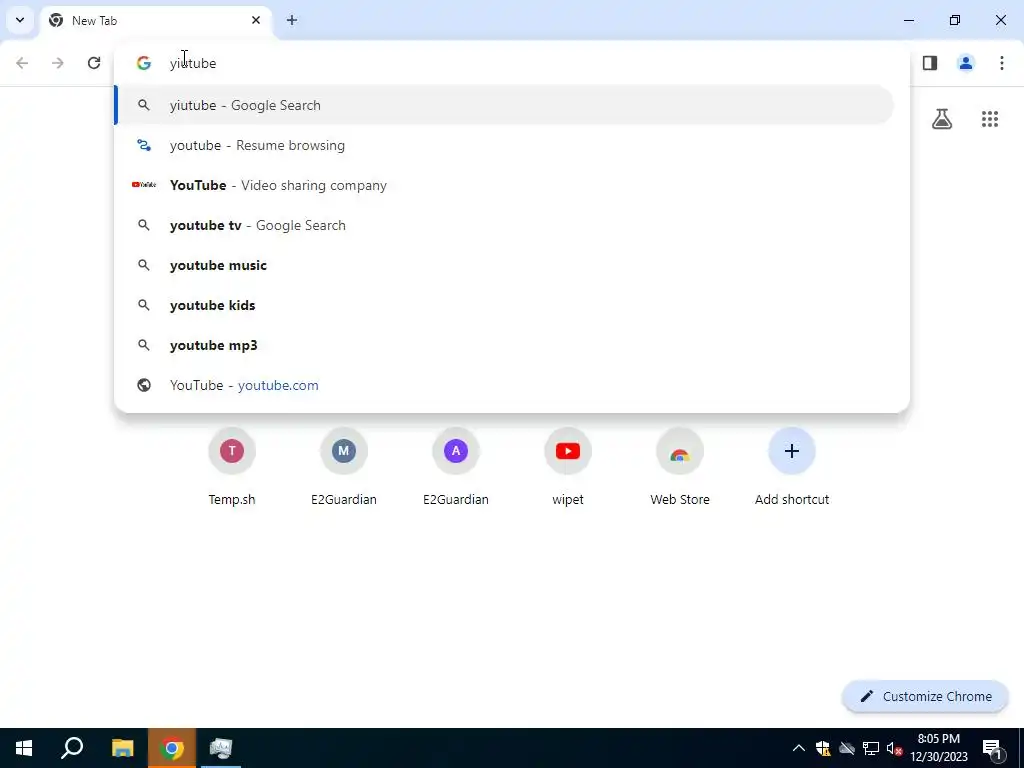Choose YouTube - Video sharing company suggestion
This screenshot has width=1024, height=768.
click(x=504, y=185)
